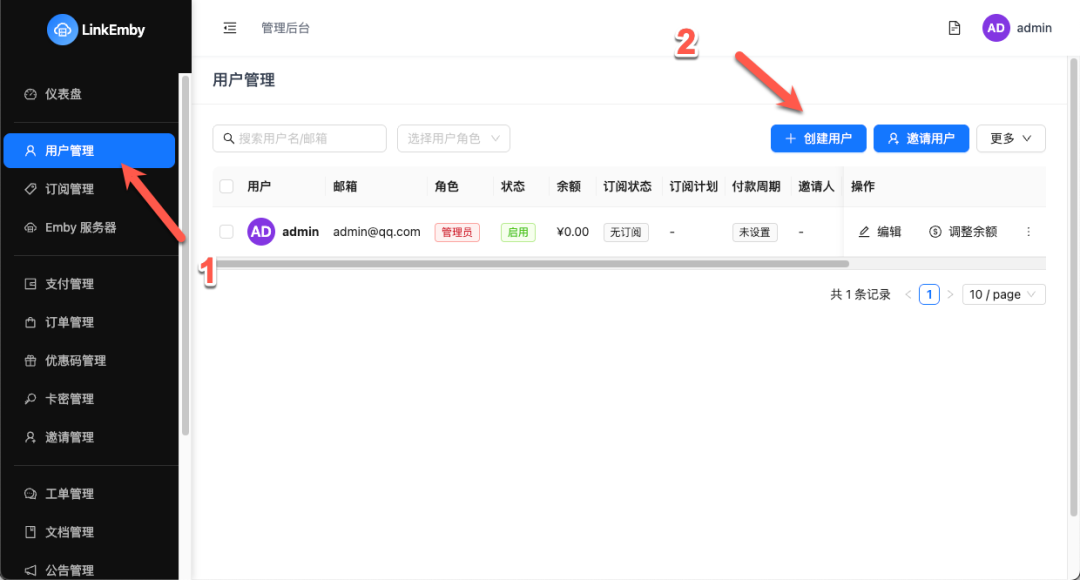Open 工单管理 menu item

[x=90, y=494]
